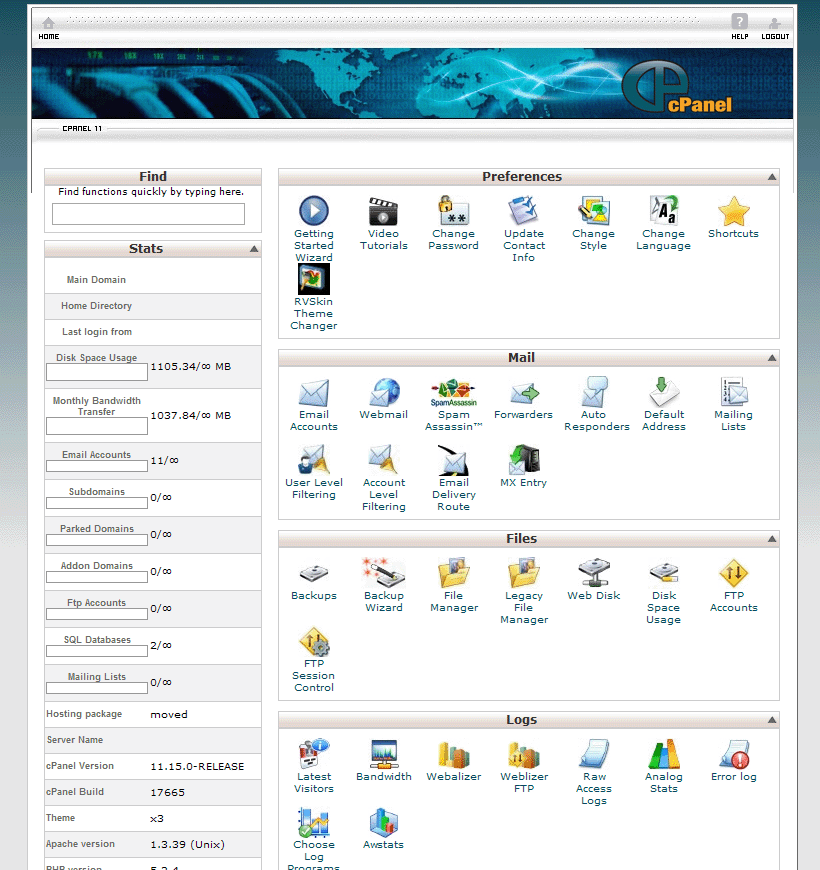Collapse the Logs section
The image size is (820, 870).
[x=772, y=720]
